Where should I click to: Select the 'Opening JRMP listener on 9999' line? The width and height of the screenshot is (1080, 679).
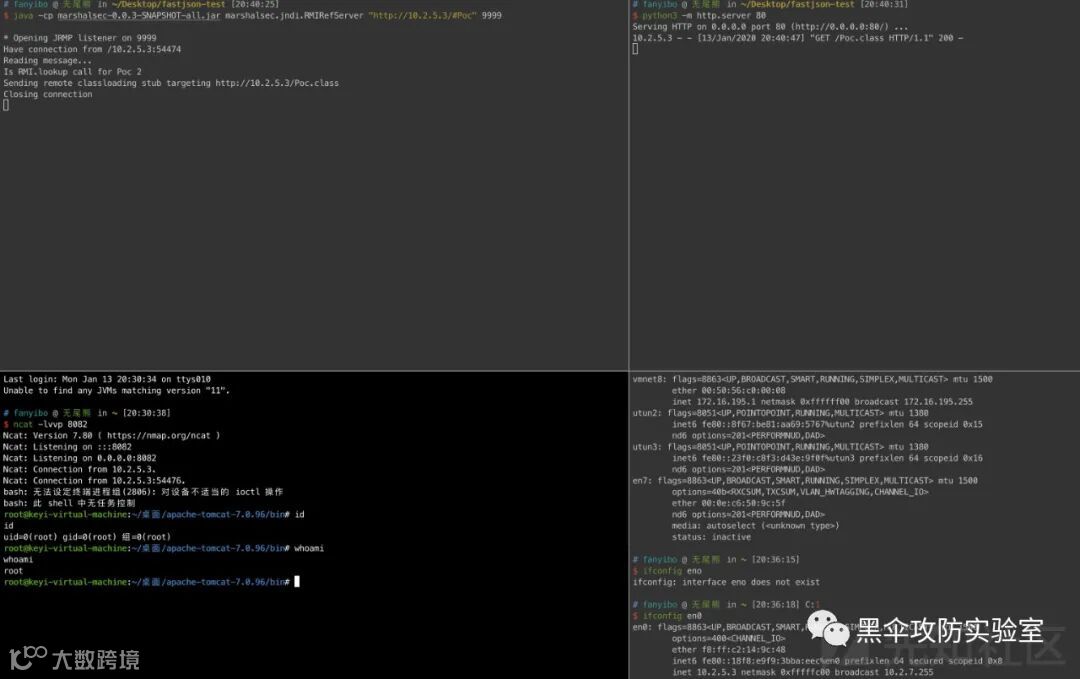pos(80,38)
